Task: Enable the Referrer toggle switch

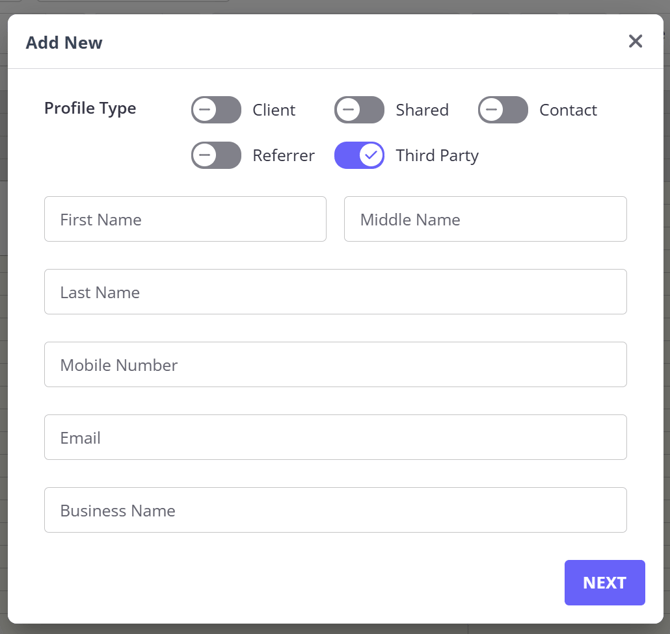Action: point(216,155)
